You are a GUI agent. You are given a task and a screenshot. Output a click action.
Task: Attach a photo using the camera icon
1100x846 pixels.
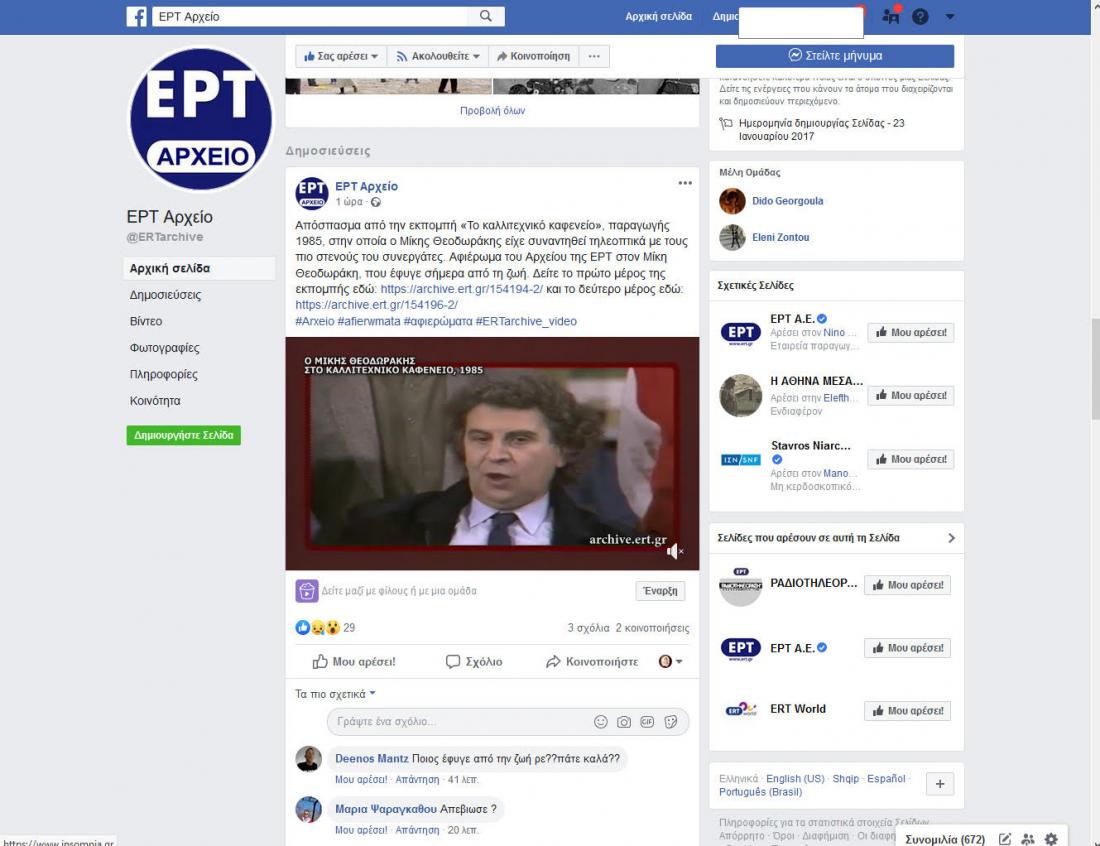624,722
